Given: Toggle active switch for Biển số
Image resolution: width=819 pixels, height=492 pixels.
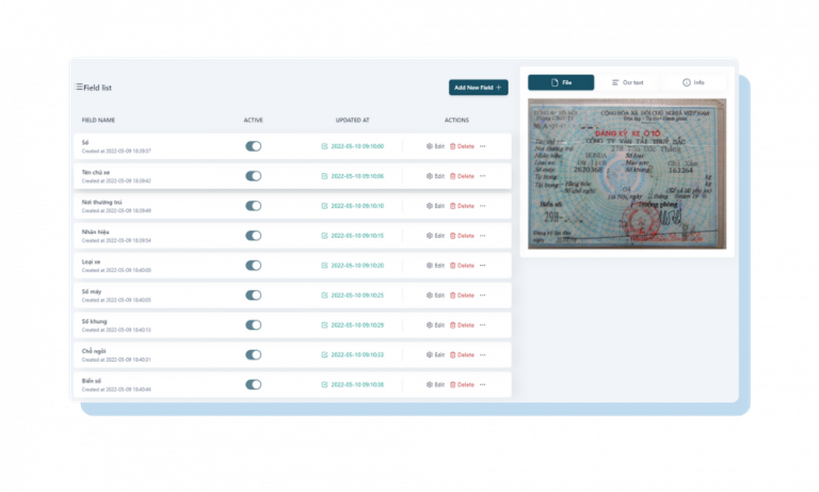Looking at the screenshot, I should click(253, 384).
